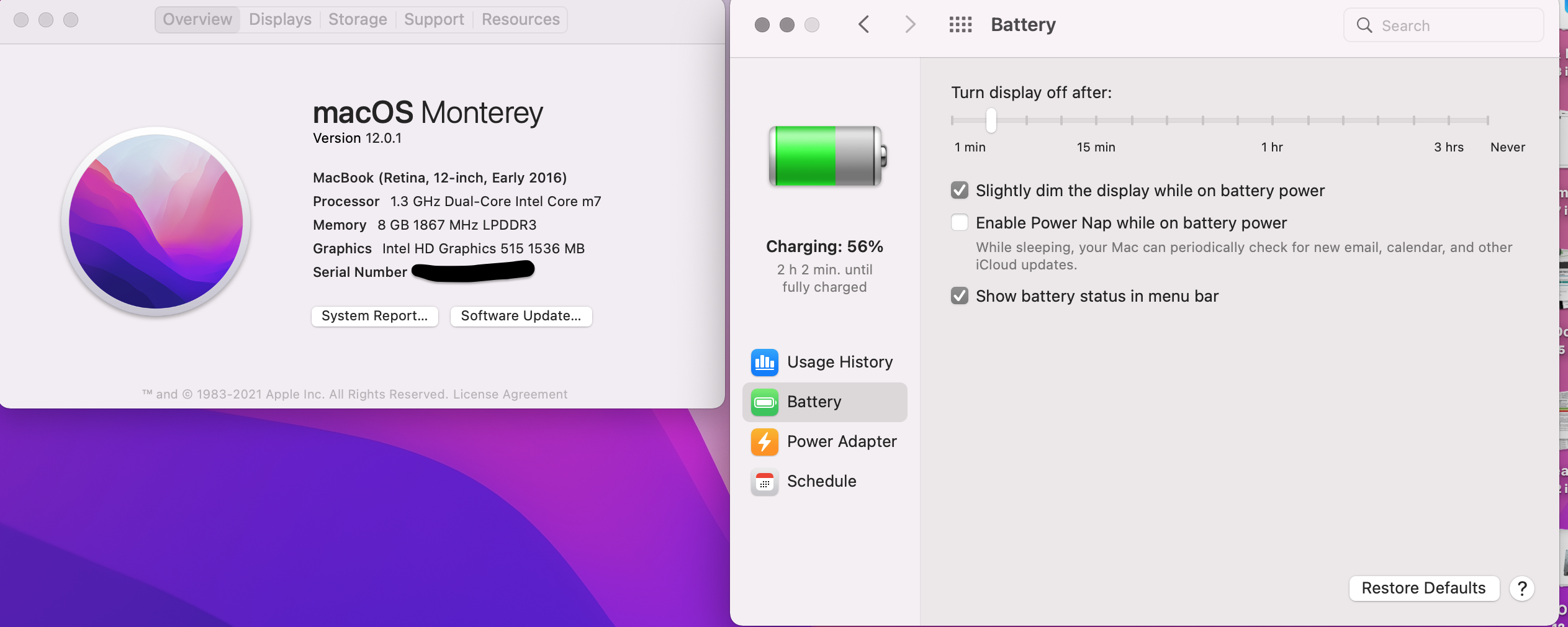Click the System Report... button
Image resolution: width=1568 pixels, height=627 pixels.
pos(375,316)
